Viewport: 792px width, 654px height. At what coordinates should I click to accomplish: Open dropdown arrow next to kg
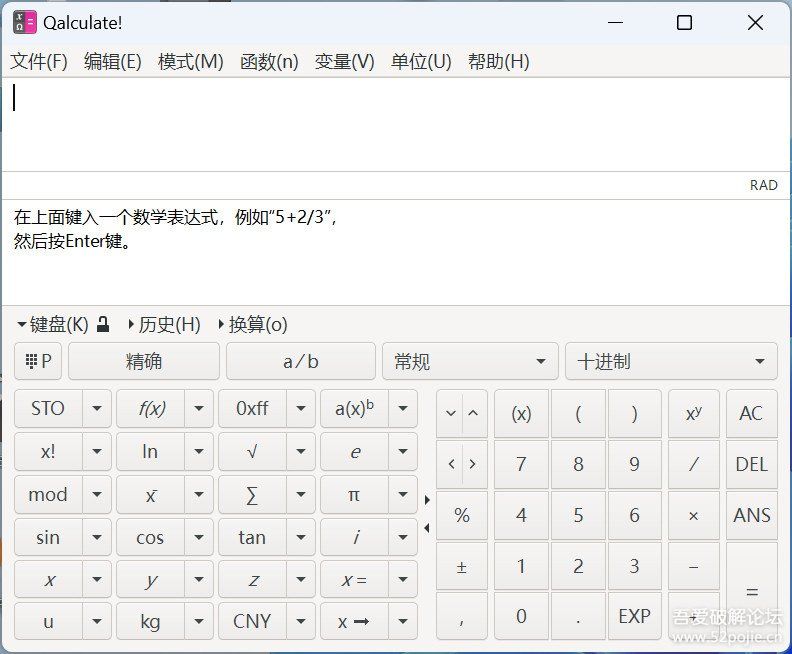click(199, 621)
